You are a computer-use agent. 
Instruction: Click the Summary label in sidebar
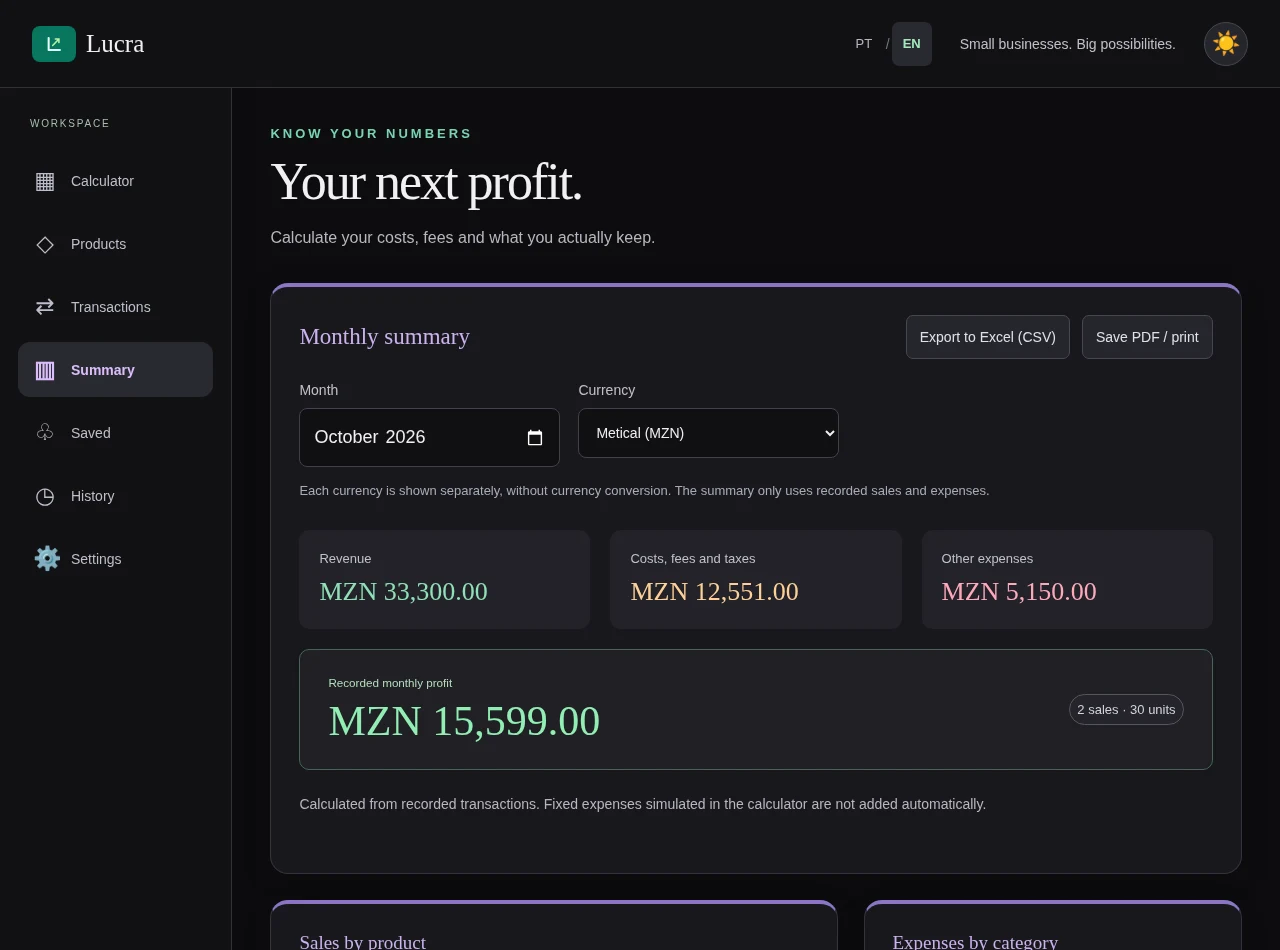click(103, 370)
